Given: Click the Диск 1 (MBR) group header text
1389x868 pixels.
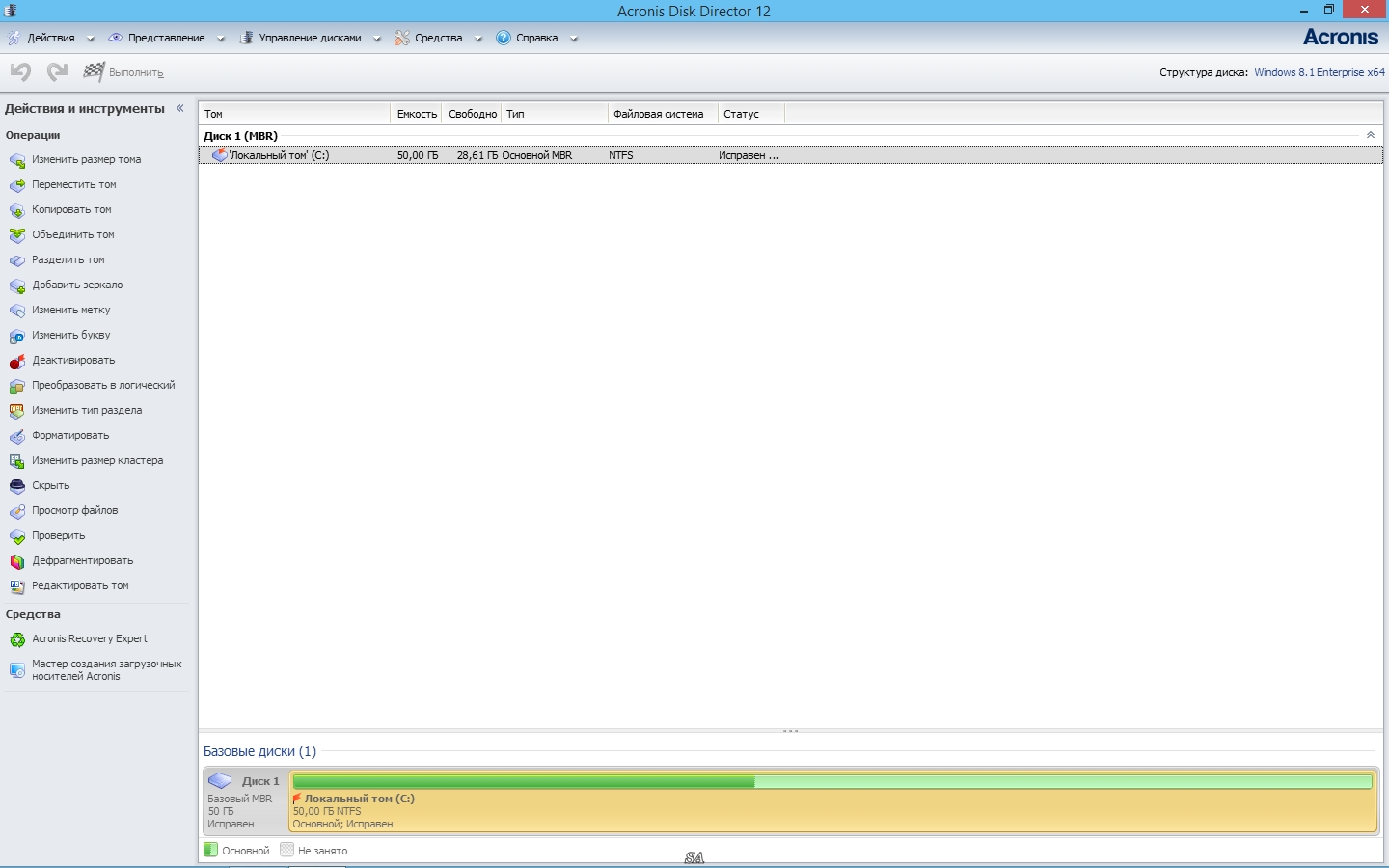Looking at the screenshot, I should [241, 136].
